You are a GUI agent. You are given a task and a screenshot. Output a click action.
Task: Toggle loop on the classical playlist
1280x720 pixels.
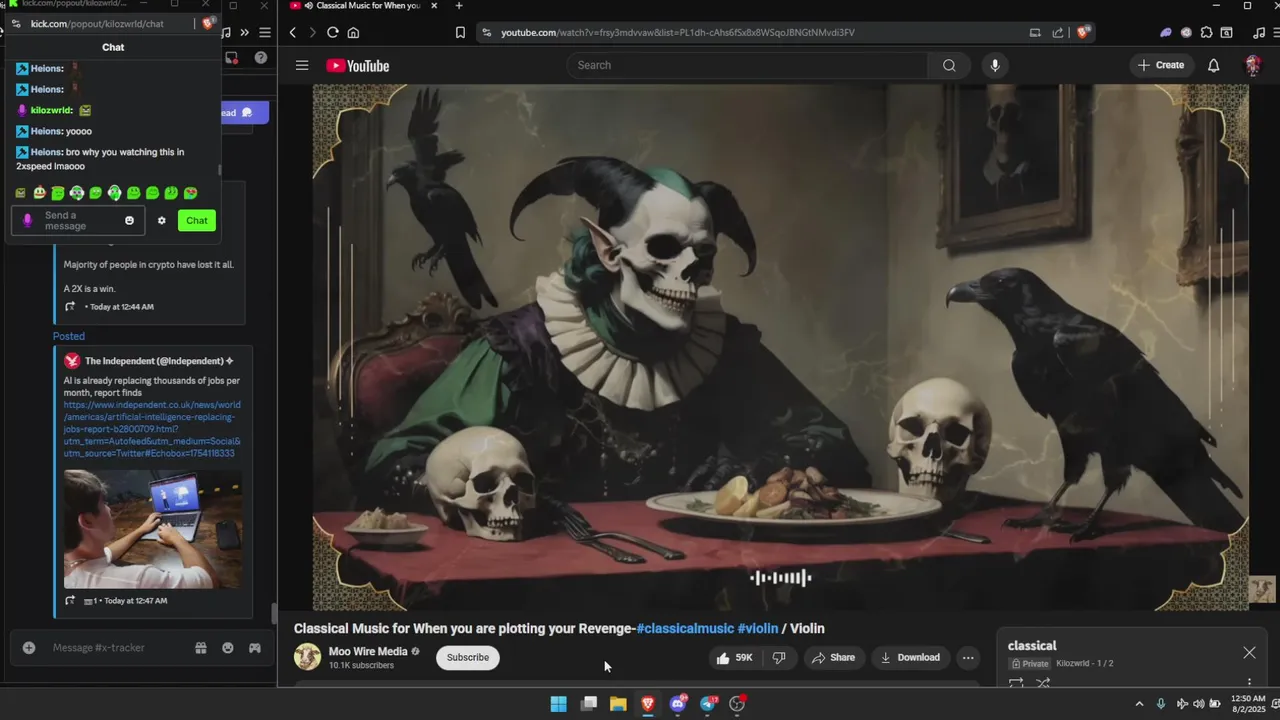(x=1016, y=683)
